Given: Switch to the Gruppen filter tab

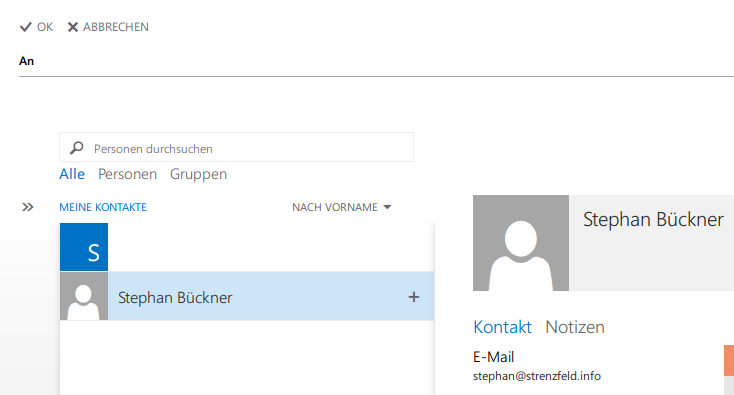Looking at the screenshot, I should [x=198, y=174].
